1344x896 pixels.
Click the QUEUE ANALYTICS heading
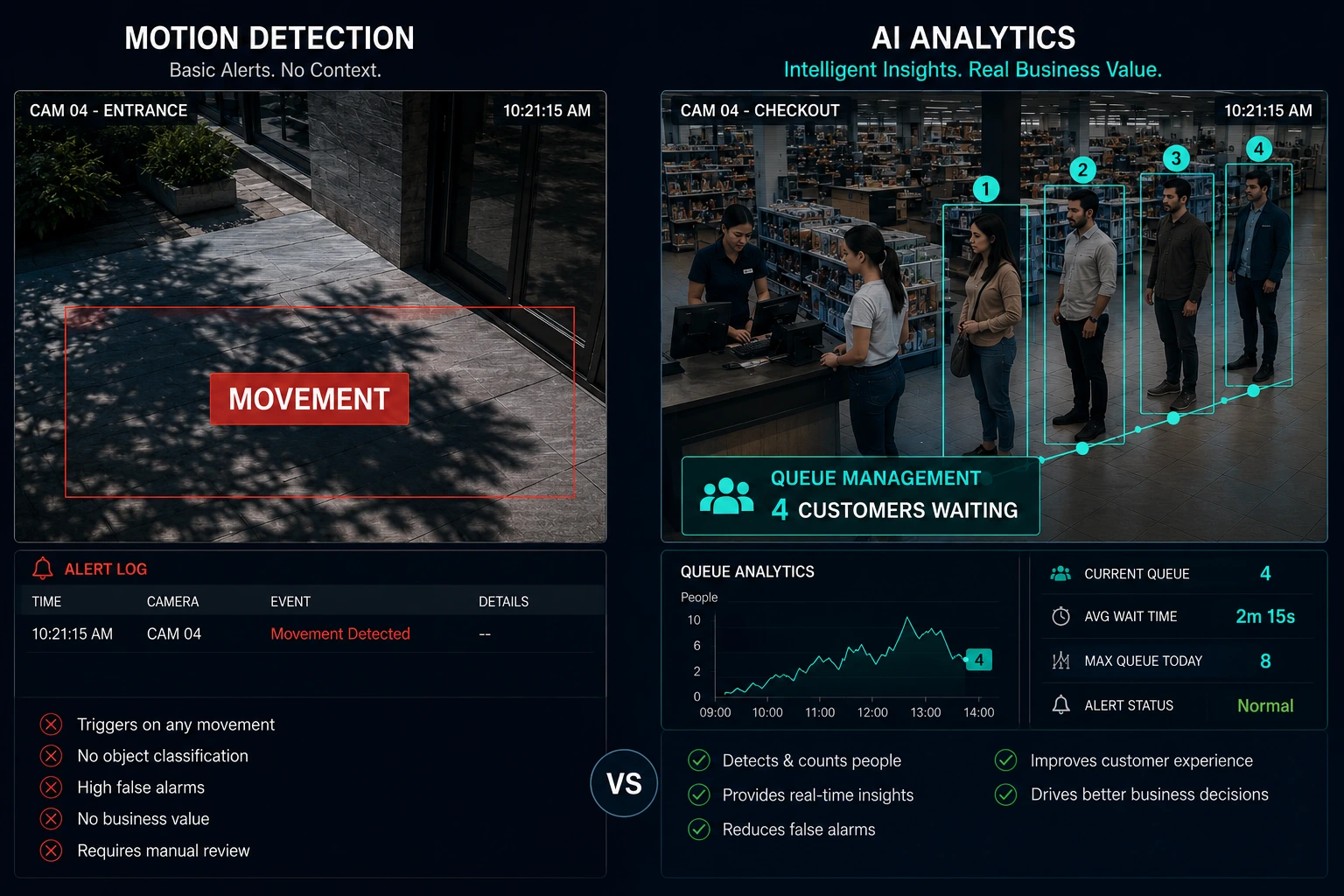point(747,571)
